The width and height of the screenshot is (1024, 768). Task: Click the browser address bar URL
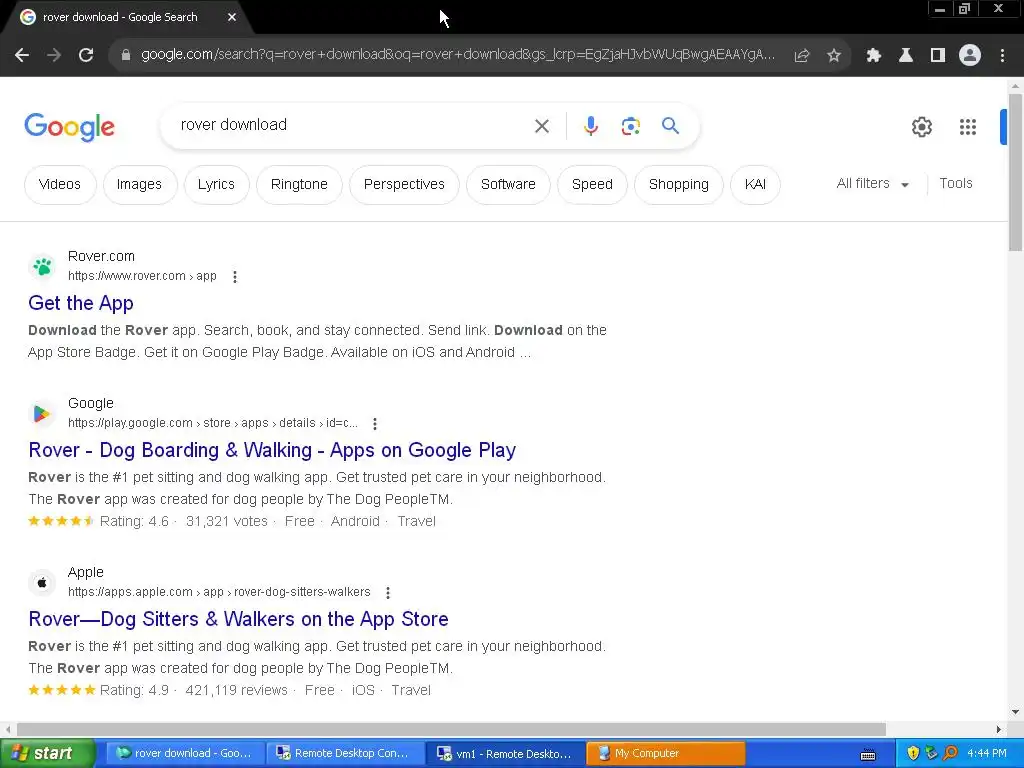pyautogui.click(x=457, y=55)
